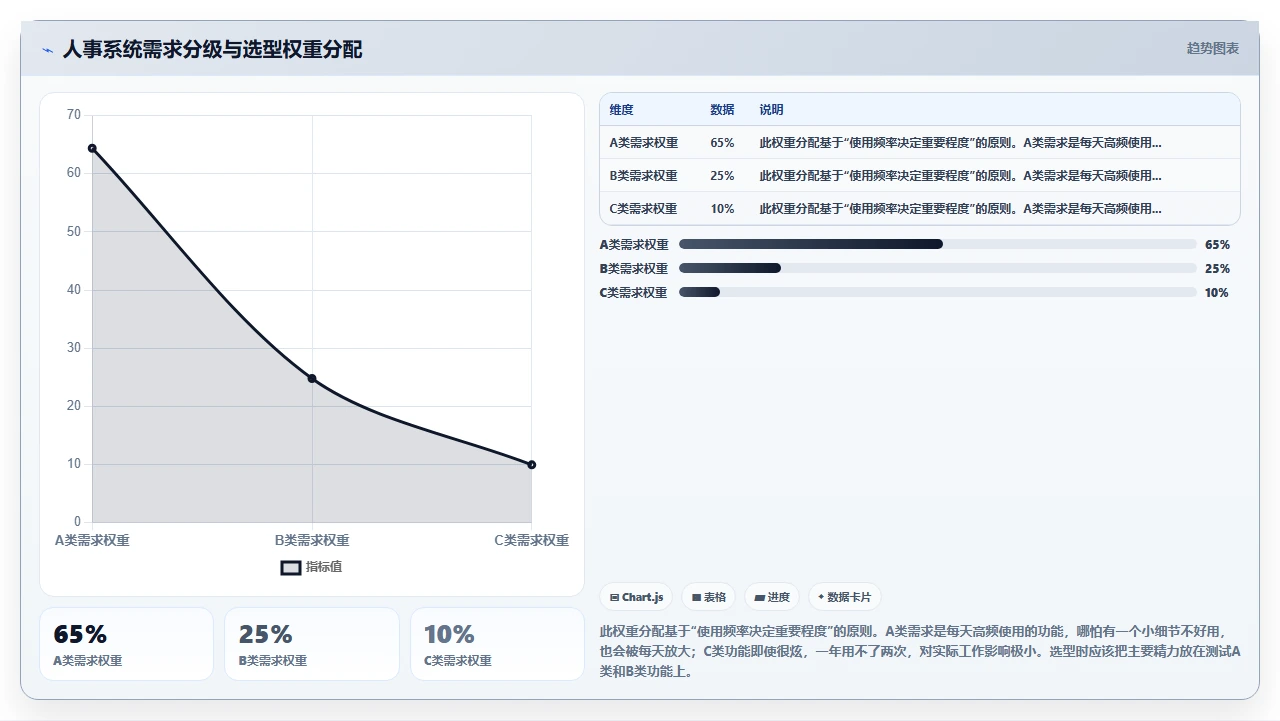
Task: Click the B类需求权重 x-axis label
Action: [x=312, y=541]
